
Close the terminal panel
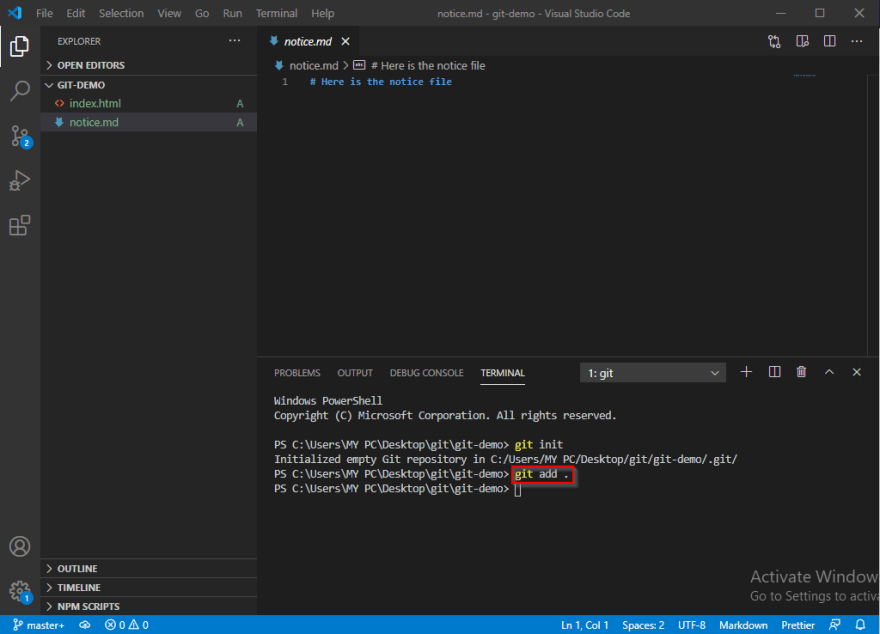(856, 372)
